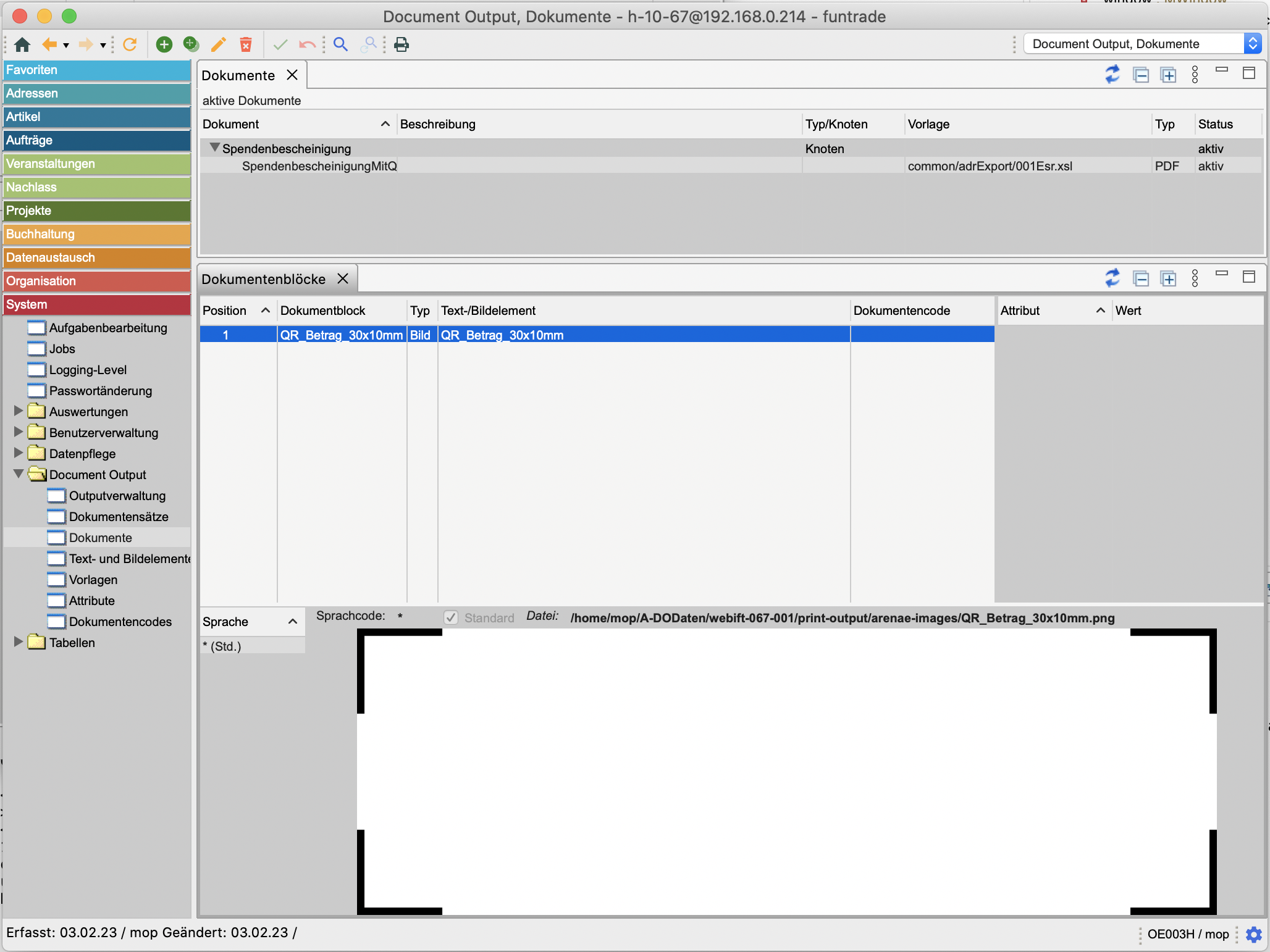Viewport: 1270px width, 952px height.
Task: Toggle the Standard checkbox
Action: 452,618
